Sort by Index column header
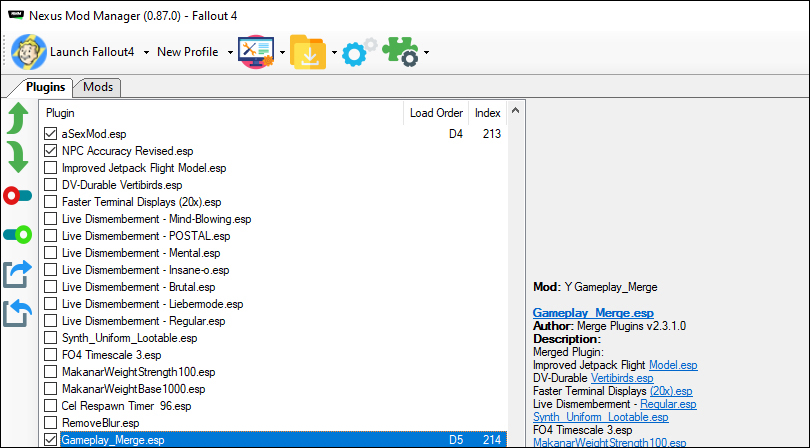This screenshot has height=448, width=810. 488,113
